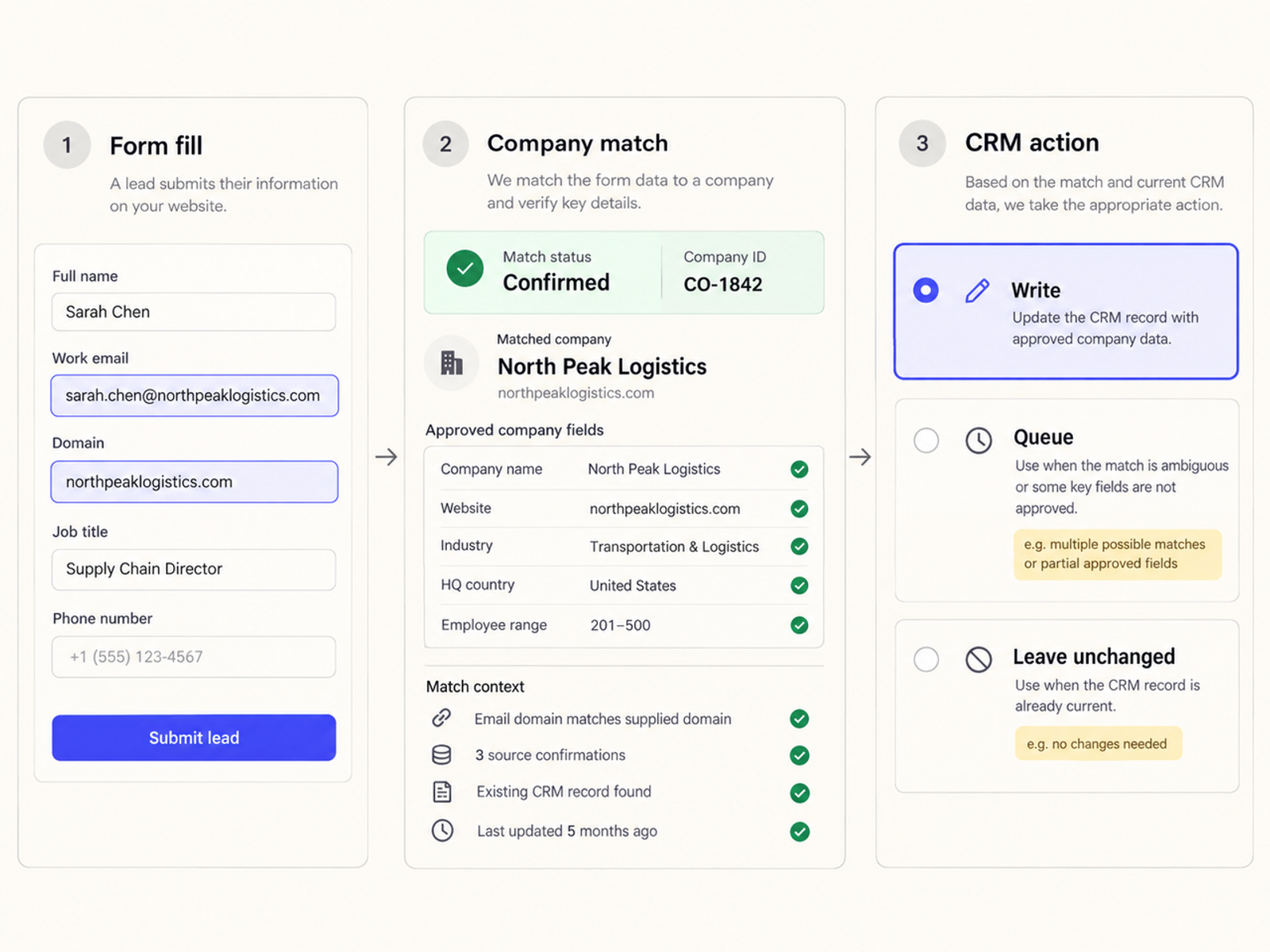Click the Approved company fields heading
The image size is (1270, 952).
click(x=514, y=430)
